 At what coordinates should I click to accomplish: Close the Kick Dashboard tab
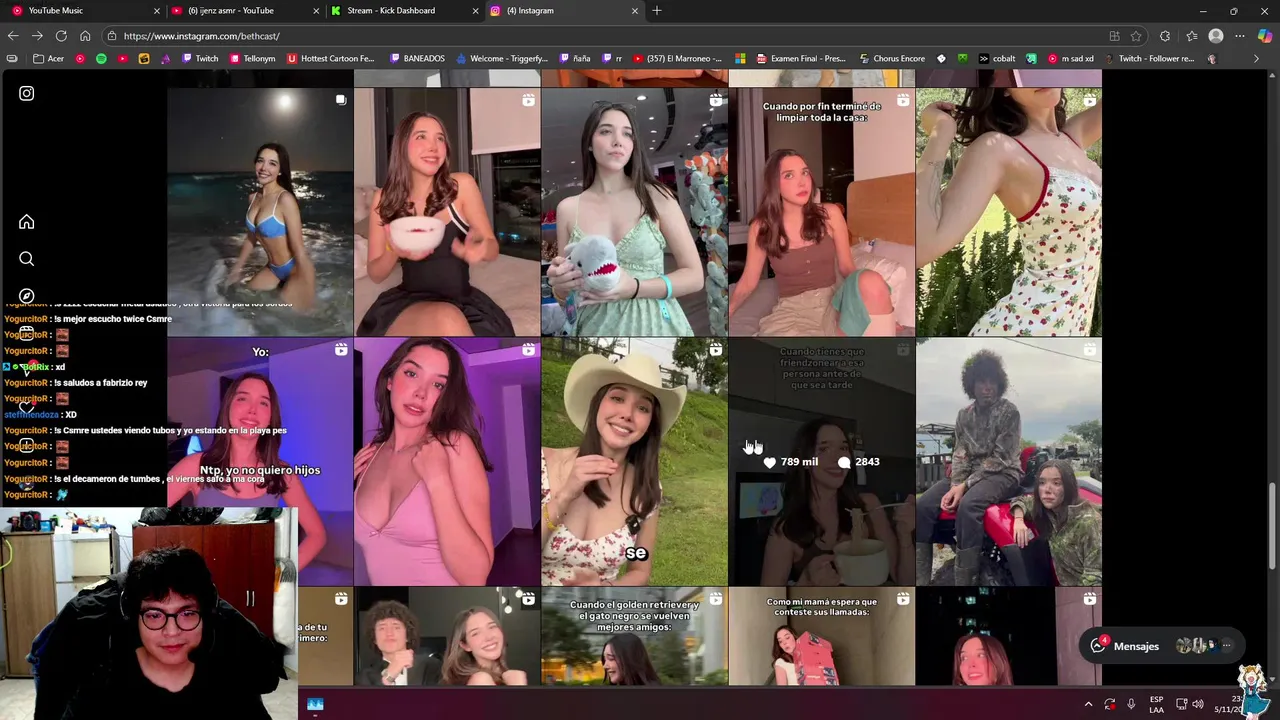click(475, 11)
